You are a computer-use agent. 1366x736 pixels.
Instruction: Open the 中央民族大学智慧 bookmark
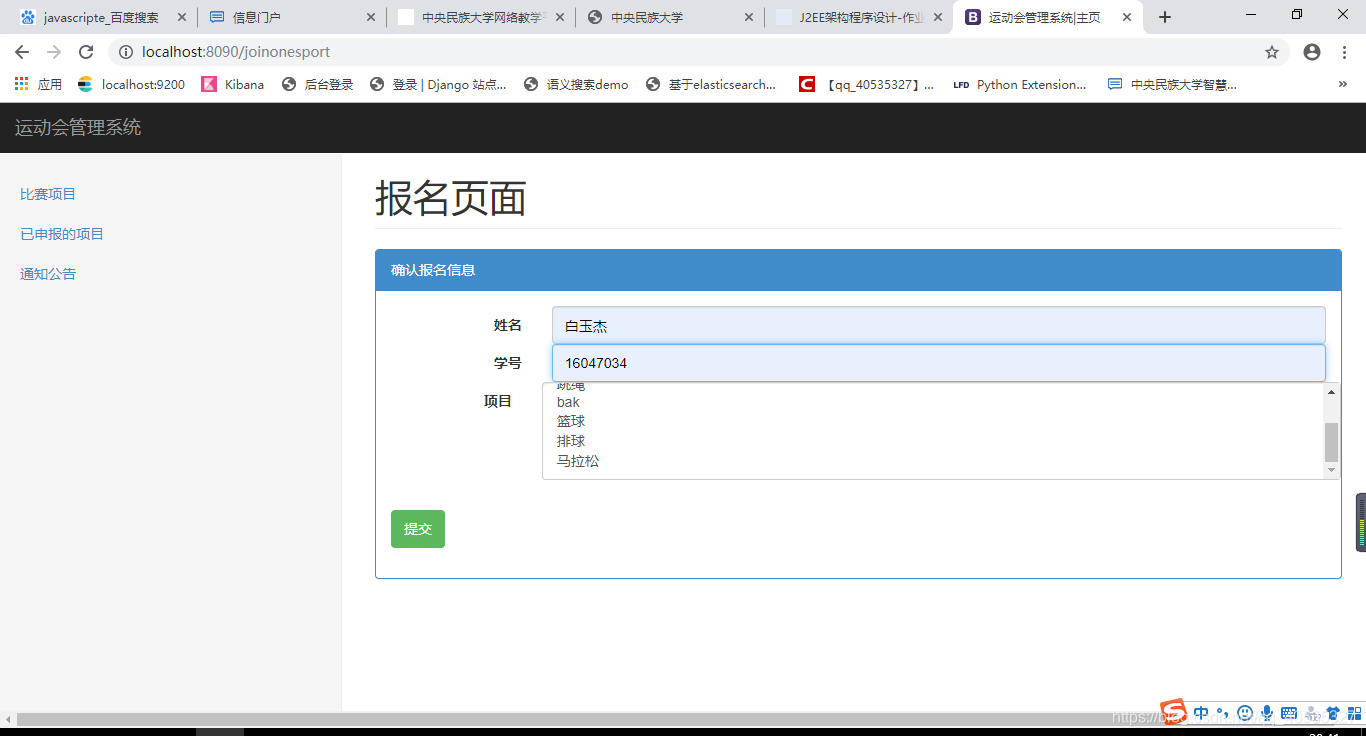(1173, 85)
